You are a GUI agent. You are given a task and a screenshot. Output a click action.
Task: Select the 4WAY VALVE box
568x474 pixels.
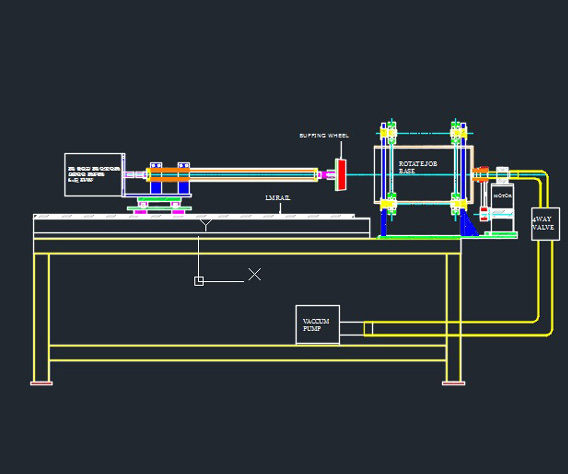click(x=545, y=223)
